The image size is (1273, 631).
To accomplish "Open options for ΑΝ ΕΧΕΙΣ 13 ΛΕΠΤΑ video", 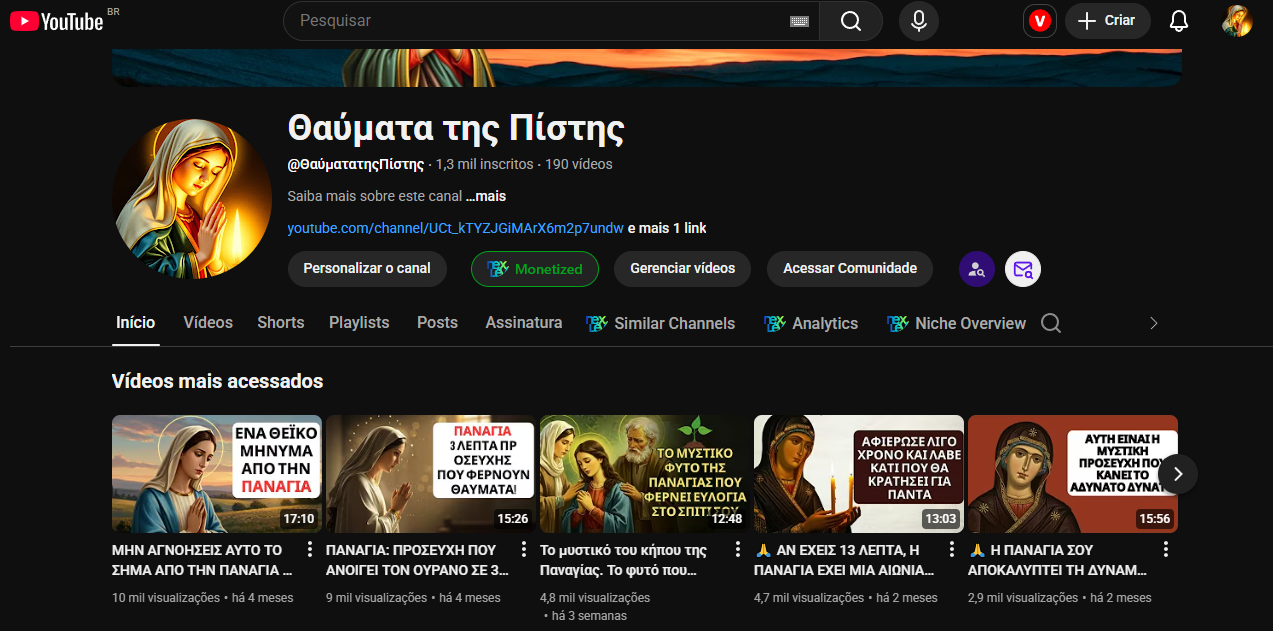I will [952, 550].
